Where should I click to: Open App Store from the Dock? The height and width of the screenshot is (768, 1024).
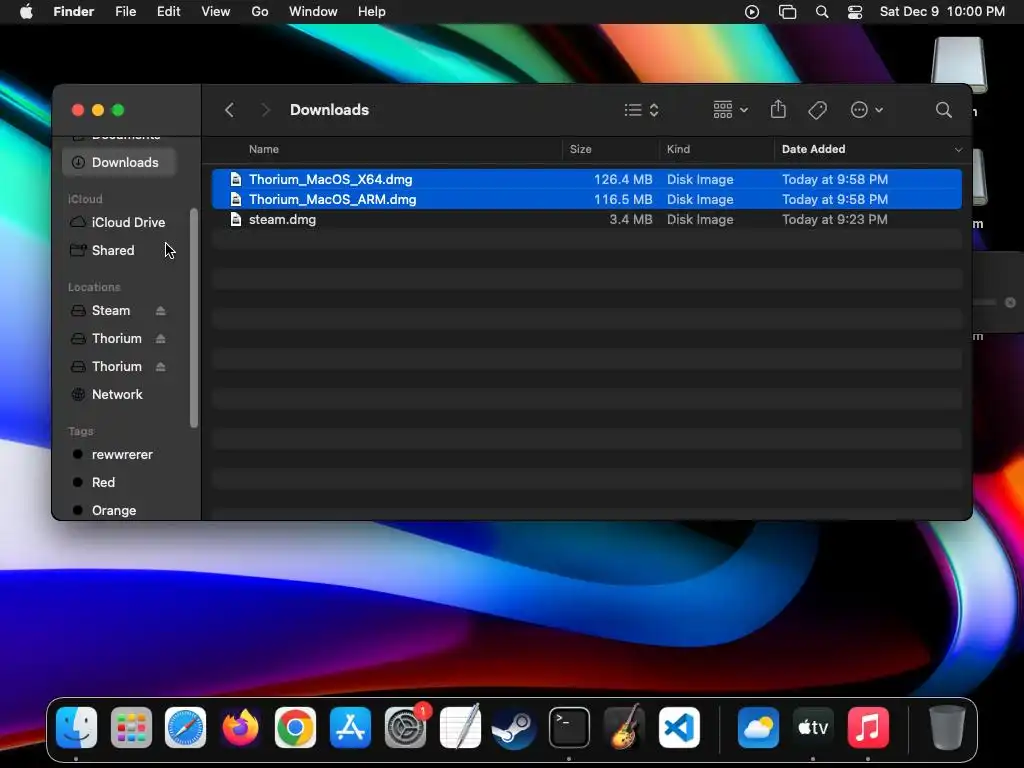tap(351, 728)
